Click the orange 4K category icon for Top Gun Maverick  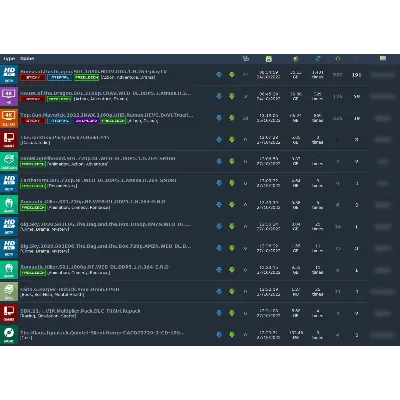click(9, 118)
